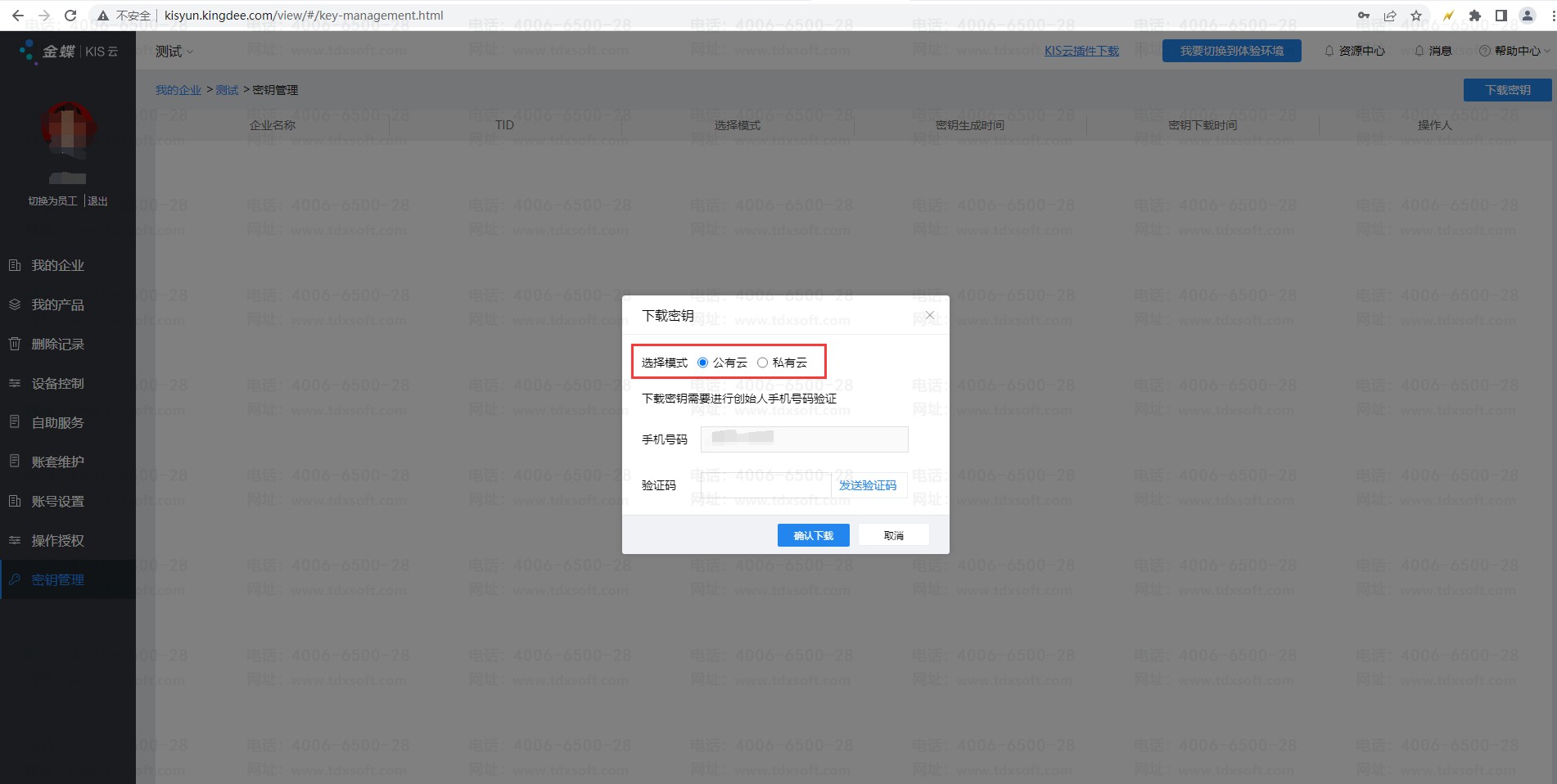This screenshot has width=1557, height=784.
Task: Click the trash icon next to 删除记录
Action: point(15,344)
